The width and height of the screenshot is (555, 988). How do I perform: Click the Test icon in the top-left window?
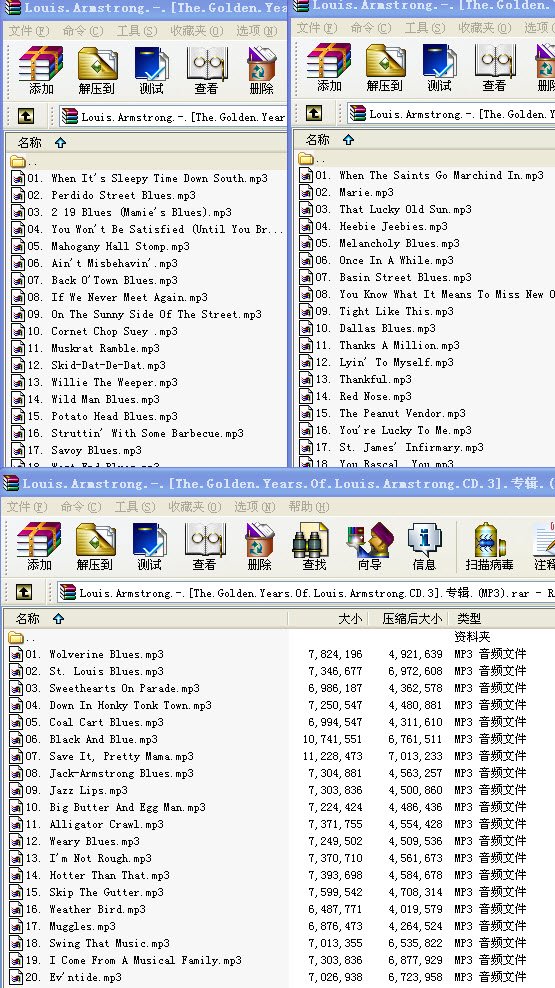click(151, 69)
